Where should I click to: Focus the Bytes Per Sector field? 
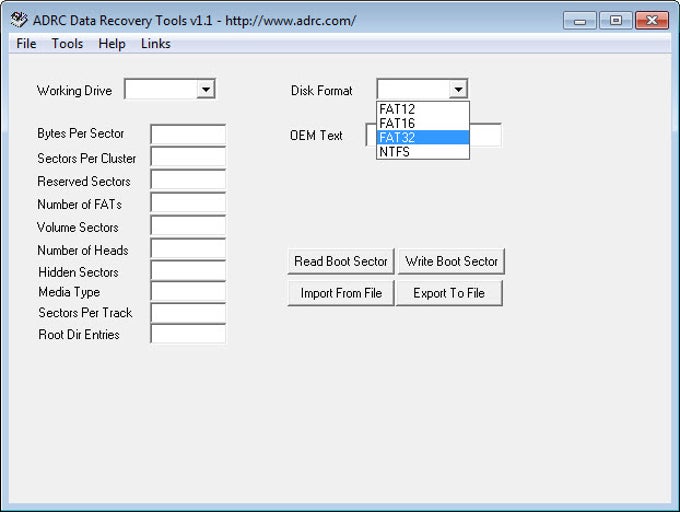[x=188, y=134]
